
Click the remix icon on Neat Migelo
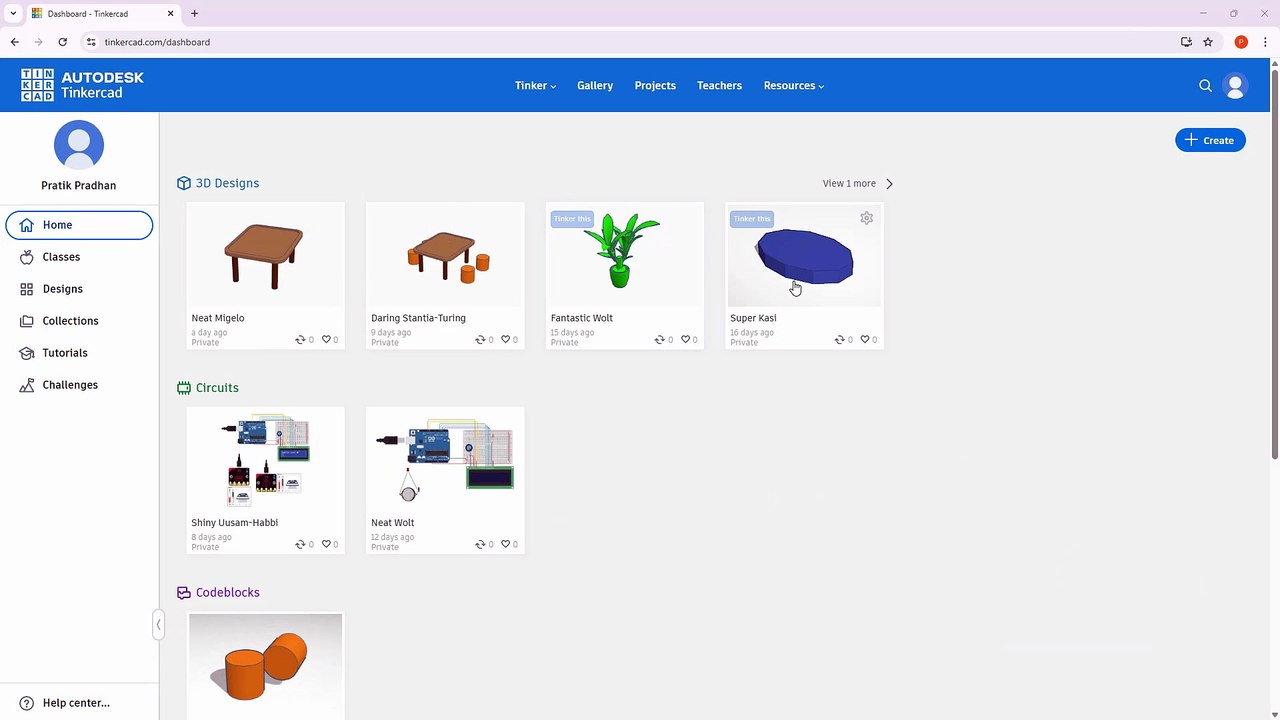[300, 340]
